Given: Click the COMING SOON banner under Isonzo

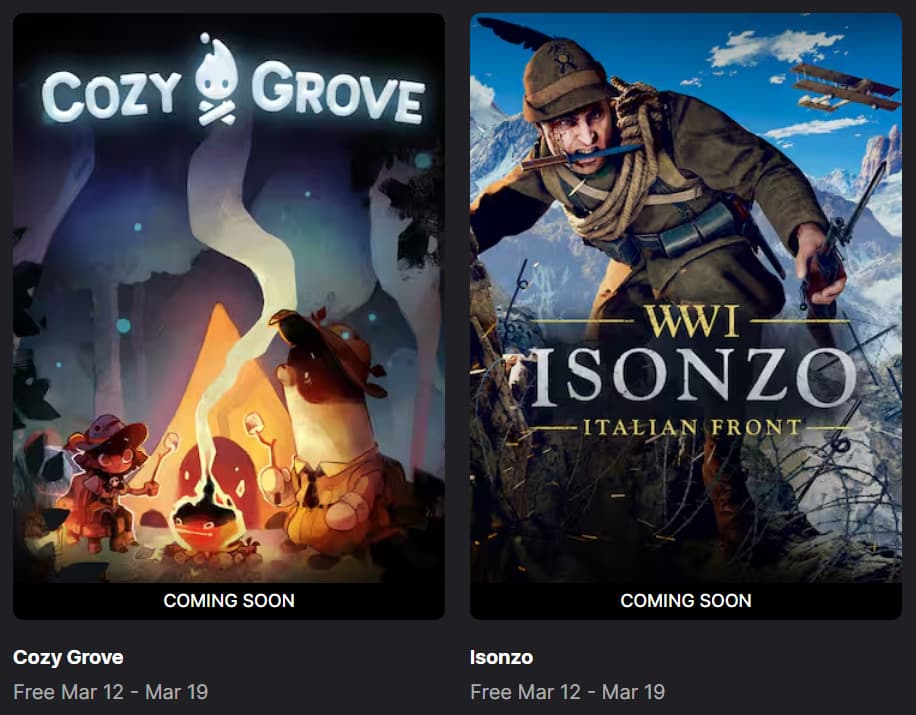Looking at the screenshot, I should (686, 601).
